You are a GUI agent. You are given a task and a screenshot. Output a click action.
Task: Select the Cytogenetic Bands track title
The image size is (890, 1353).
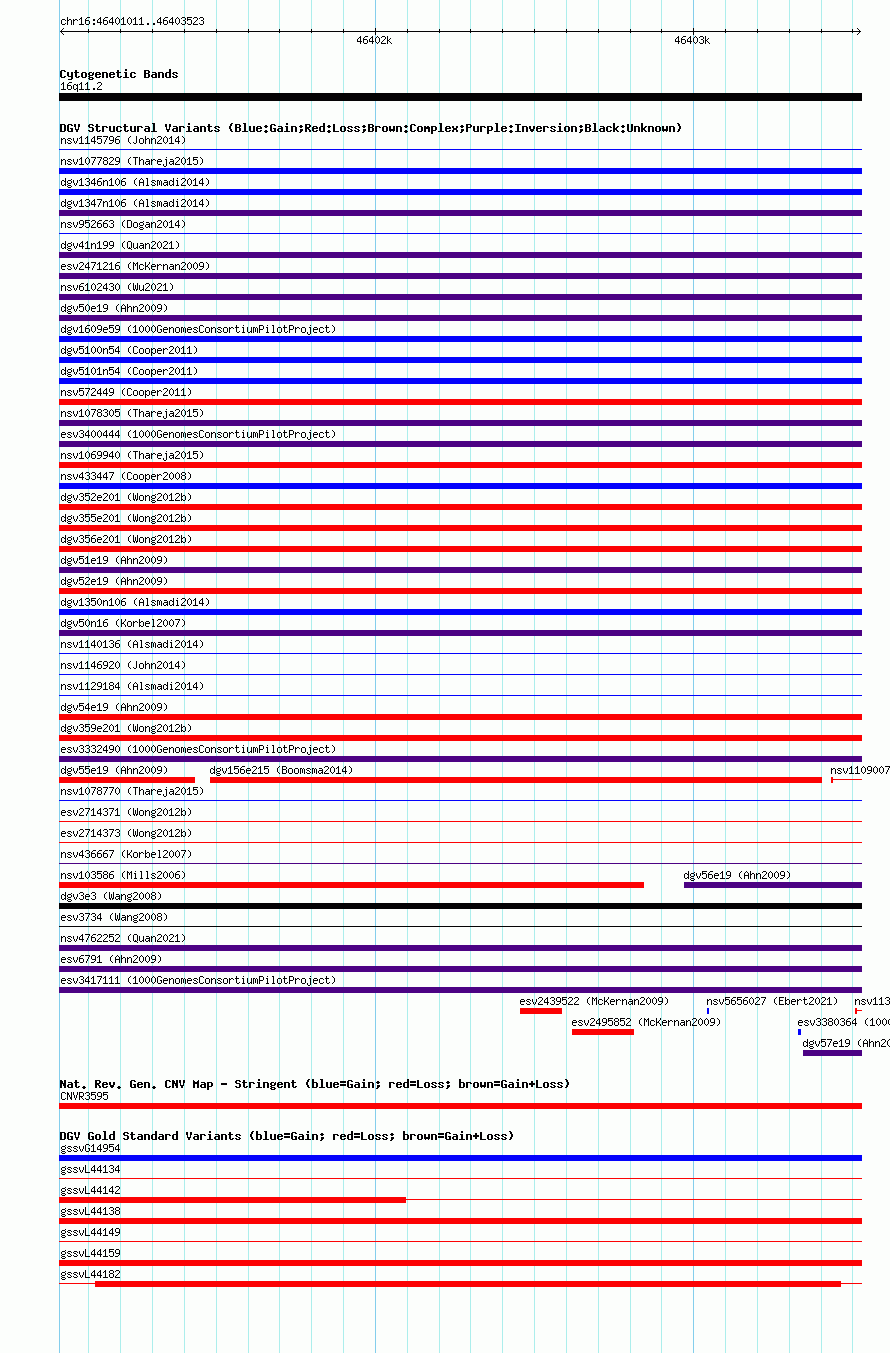(119, 74)
